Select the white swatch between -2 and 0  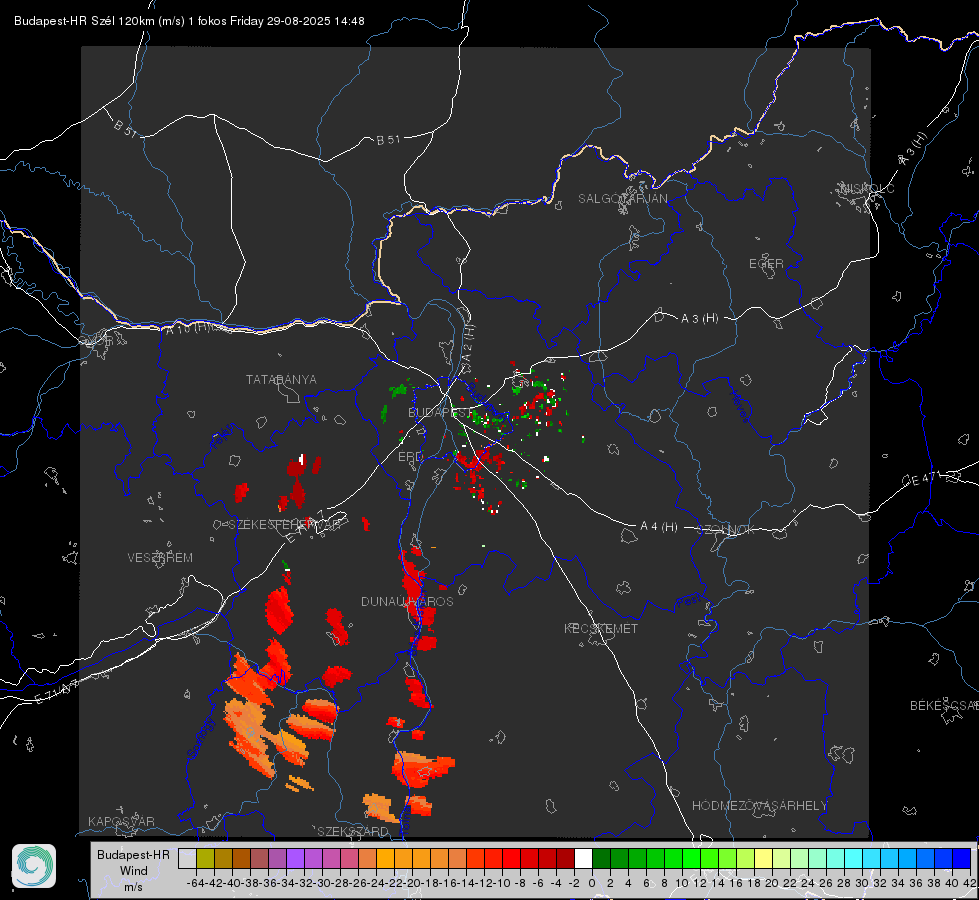583,858
